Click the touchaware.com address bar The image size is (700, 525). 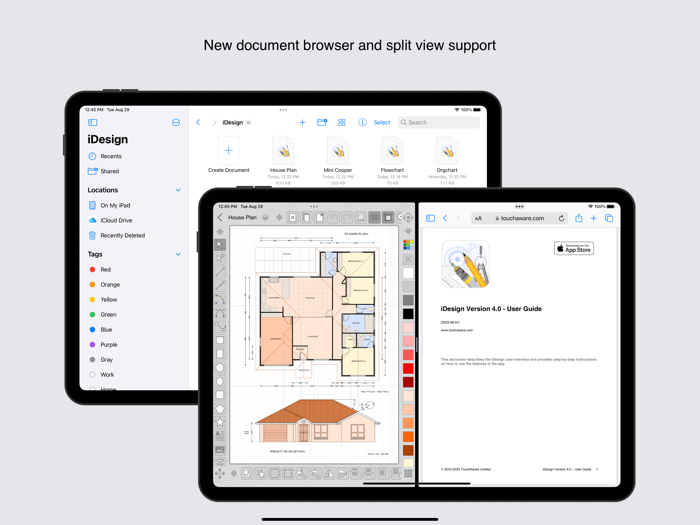pyautogui.click(x=520, y=218)
